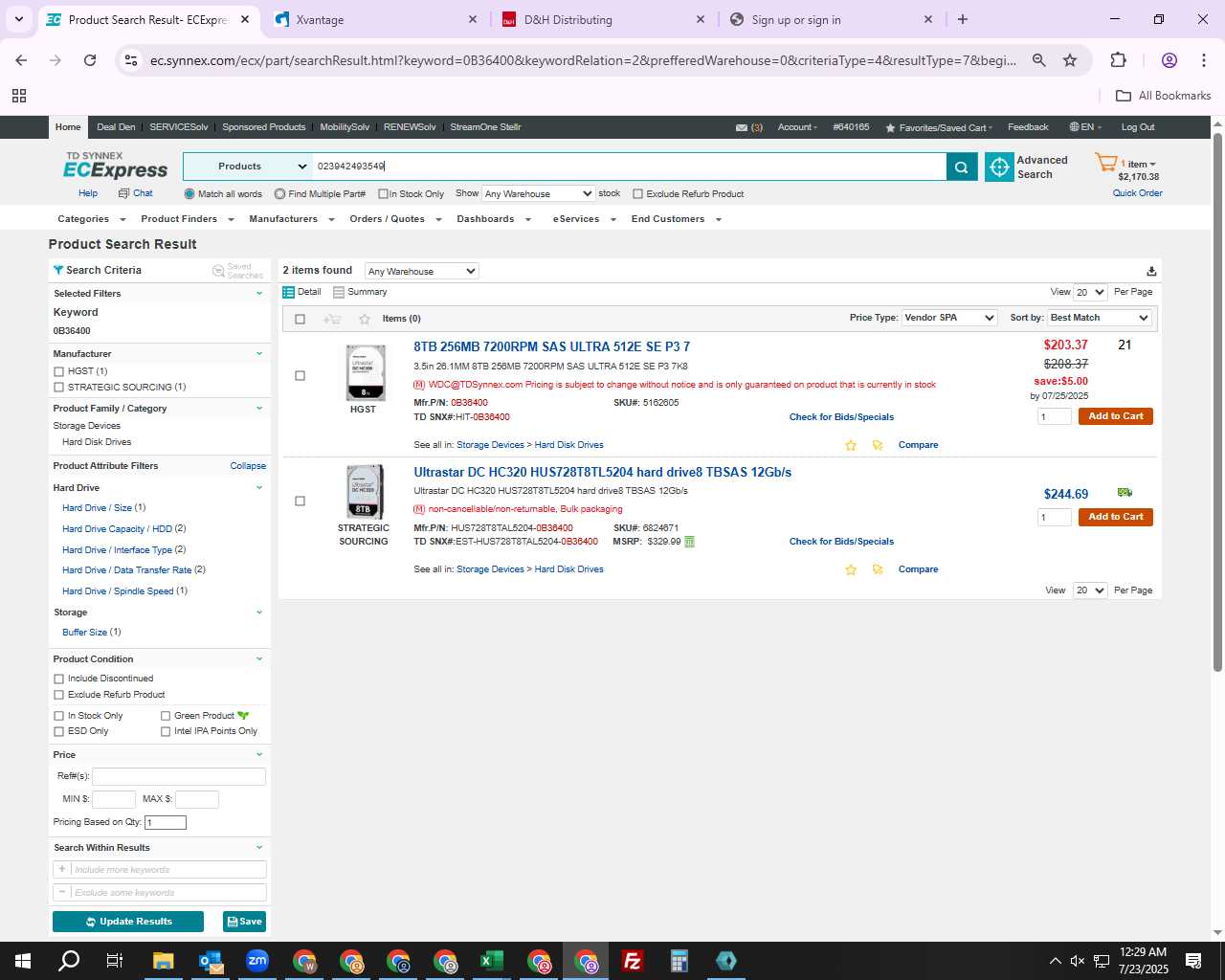Open Calculator from taskbar

pos(679,961)
